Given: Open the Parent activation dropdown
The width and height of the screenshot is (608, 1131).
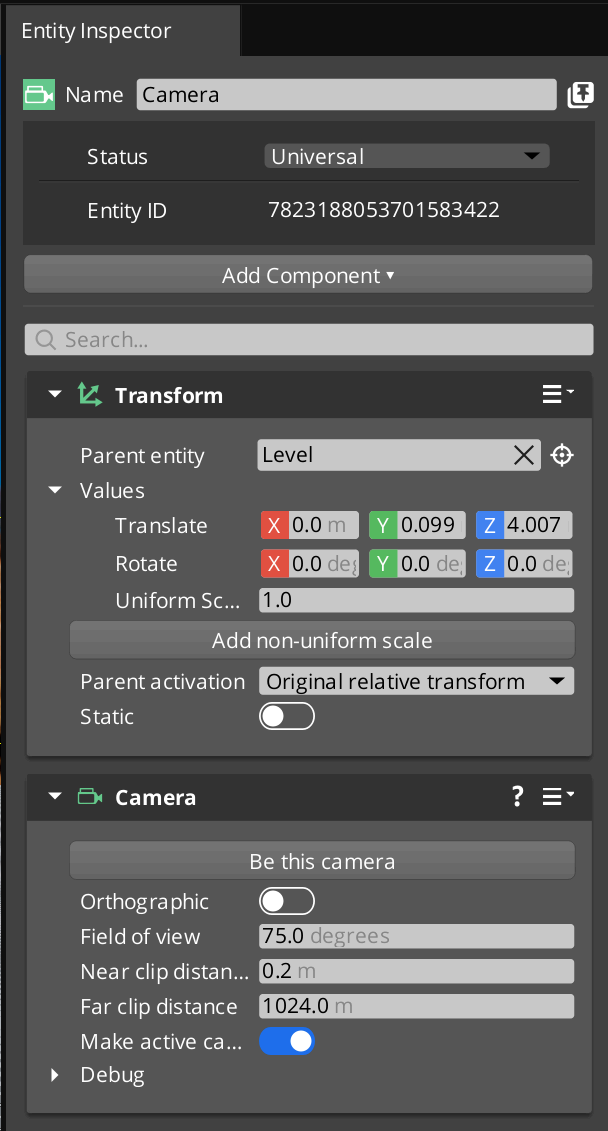Looking at the screenshot, I should tap(416, 682).
